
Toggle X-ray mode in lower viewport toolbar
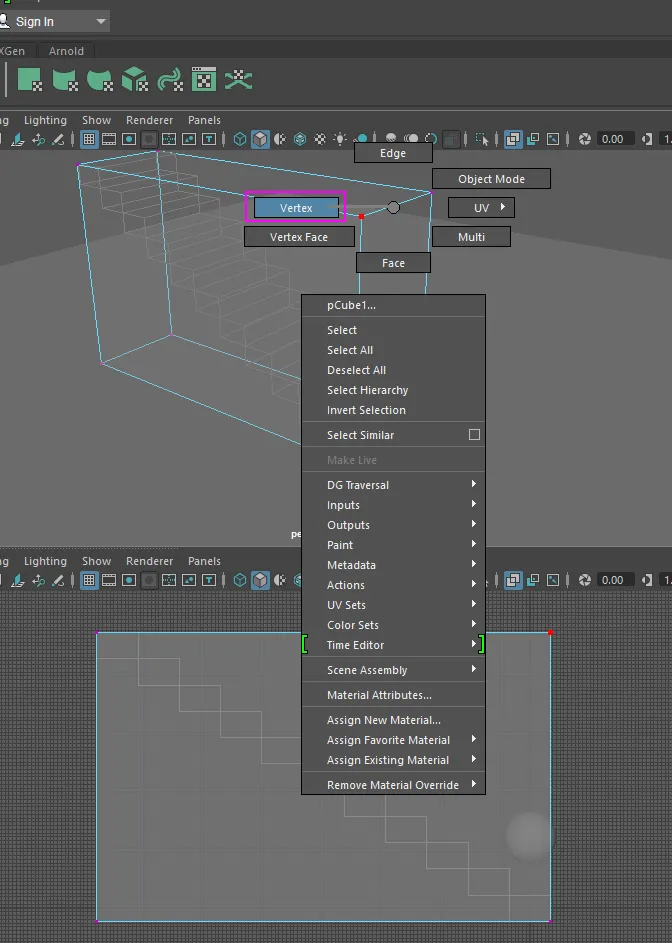[x=513, y=580]
